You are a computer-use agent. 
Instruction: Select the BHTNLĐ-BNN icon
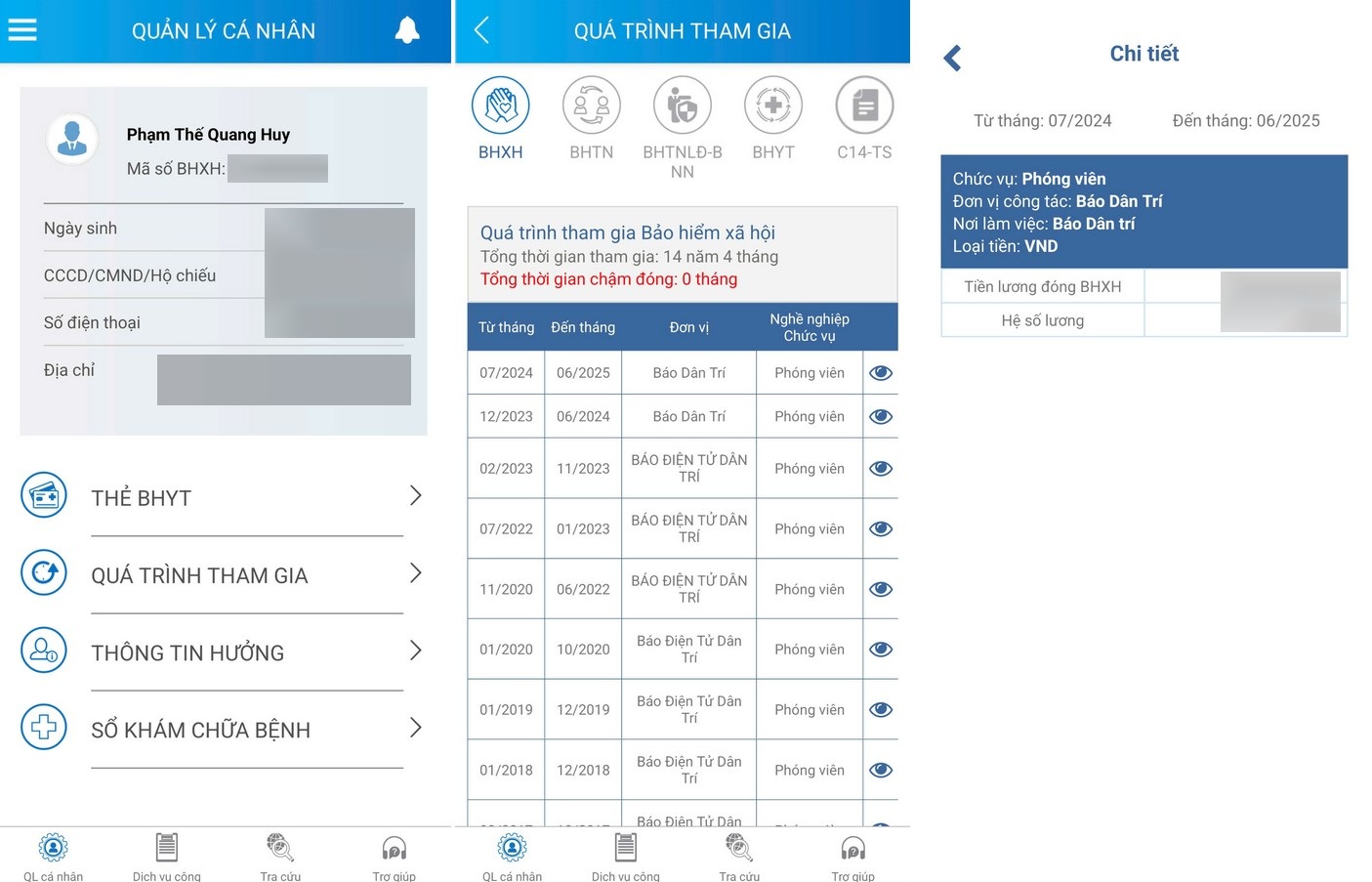[x=682, y=105]
